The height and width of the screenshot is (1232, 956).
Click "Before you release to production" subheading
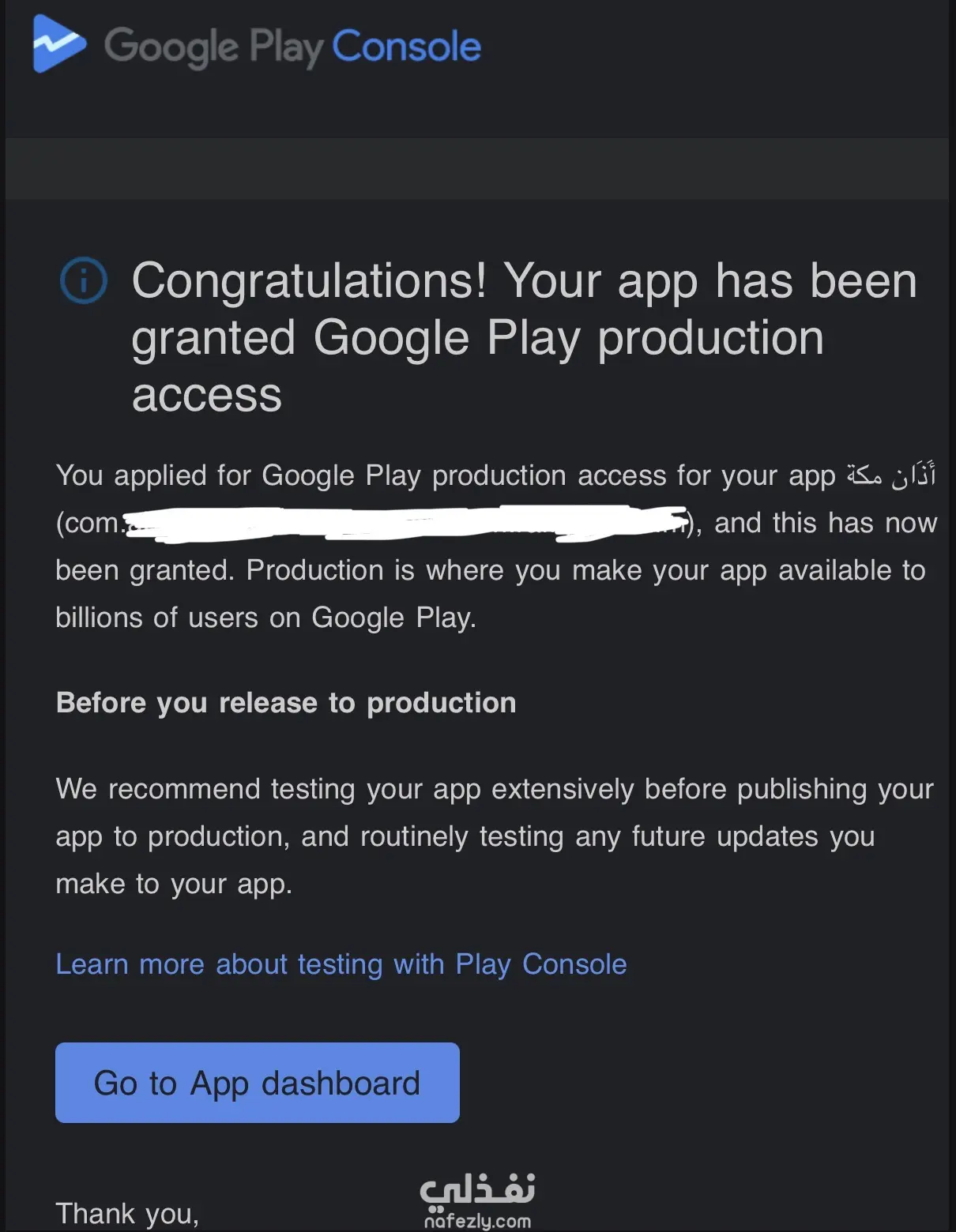286,703
